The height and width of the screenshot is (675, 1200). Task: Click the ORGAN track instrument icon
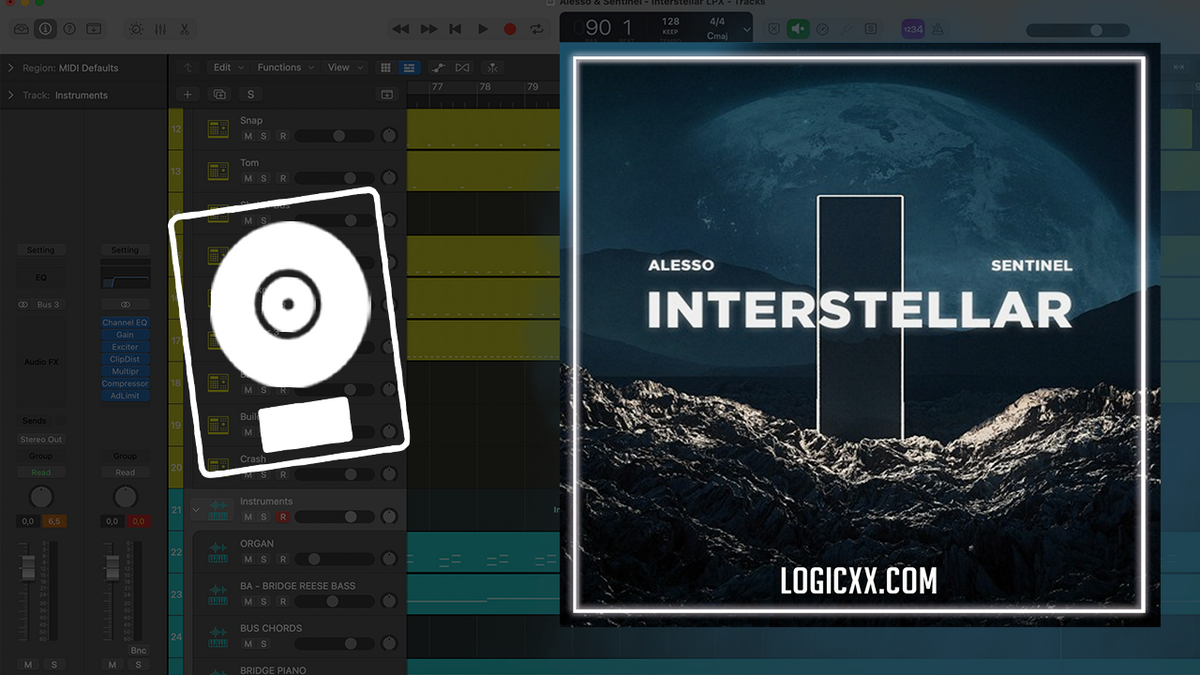coord(218,552)
